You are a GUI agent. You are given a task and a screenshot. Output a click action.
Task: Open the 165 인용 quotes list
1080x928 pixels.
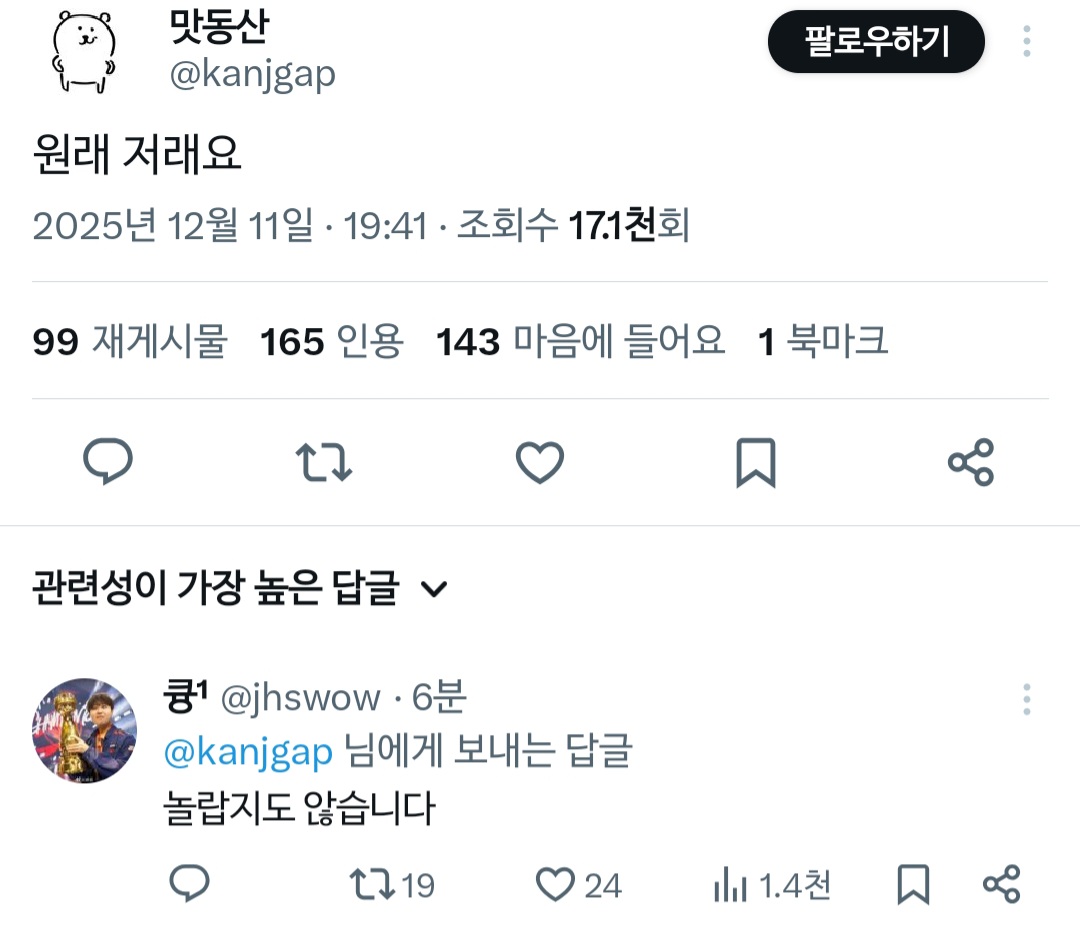click(x=331, y=341)
